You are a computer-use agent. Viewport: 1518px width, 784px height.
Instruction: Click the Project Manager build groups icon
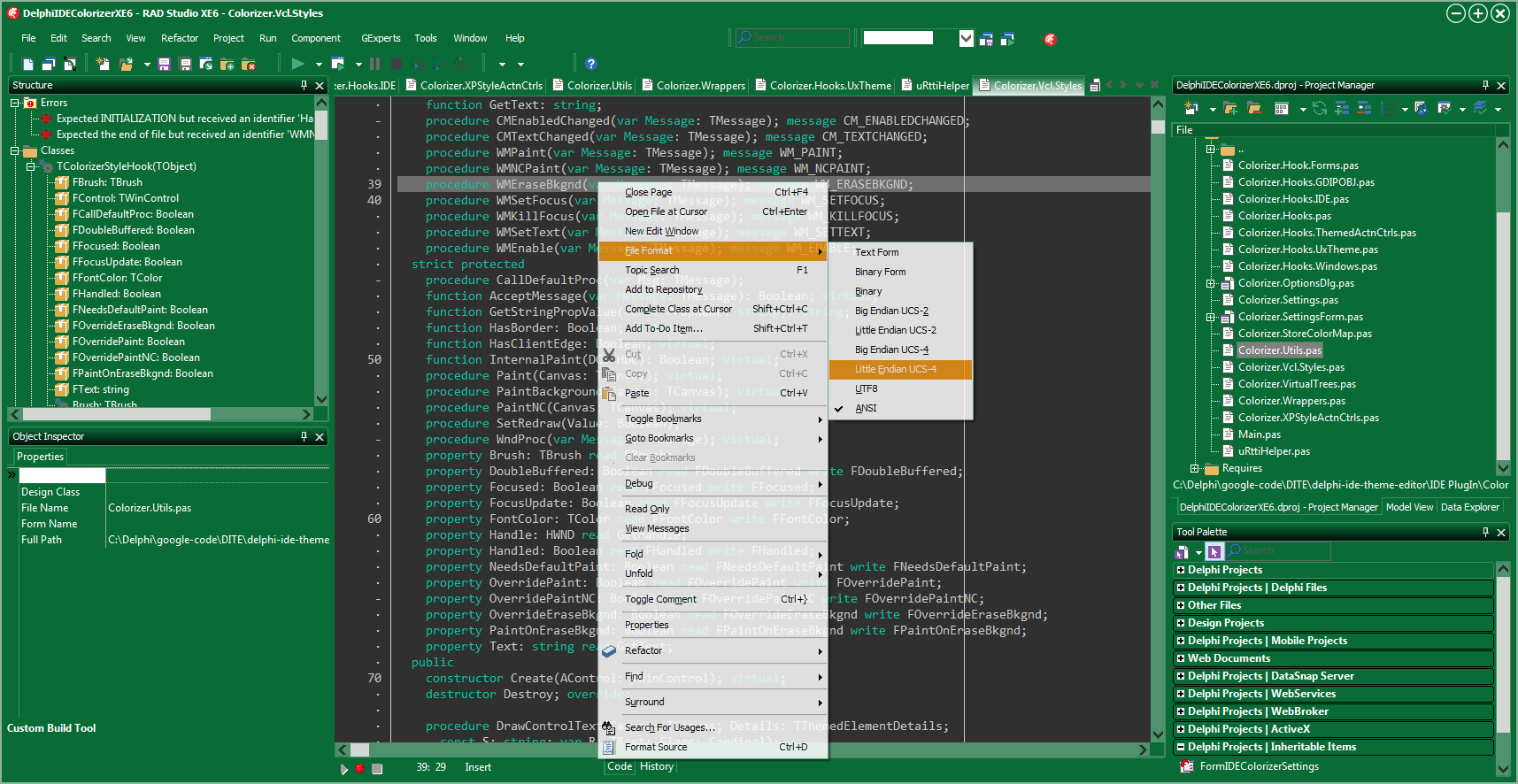[x=1421, y=108]
